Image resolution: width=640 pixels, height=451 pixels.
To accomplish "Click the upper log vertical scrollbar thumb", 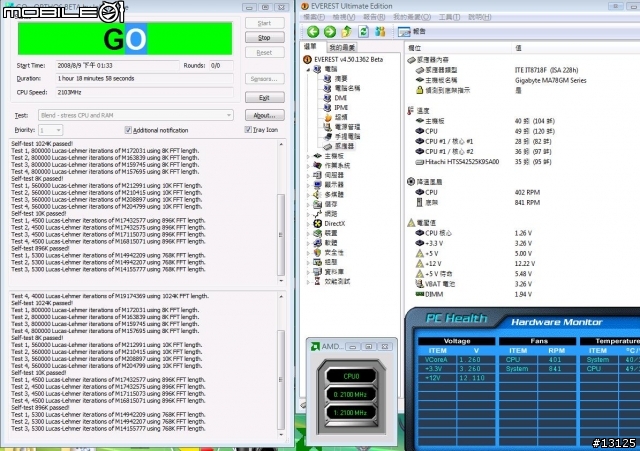I will coord(281,235).
